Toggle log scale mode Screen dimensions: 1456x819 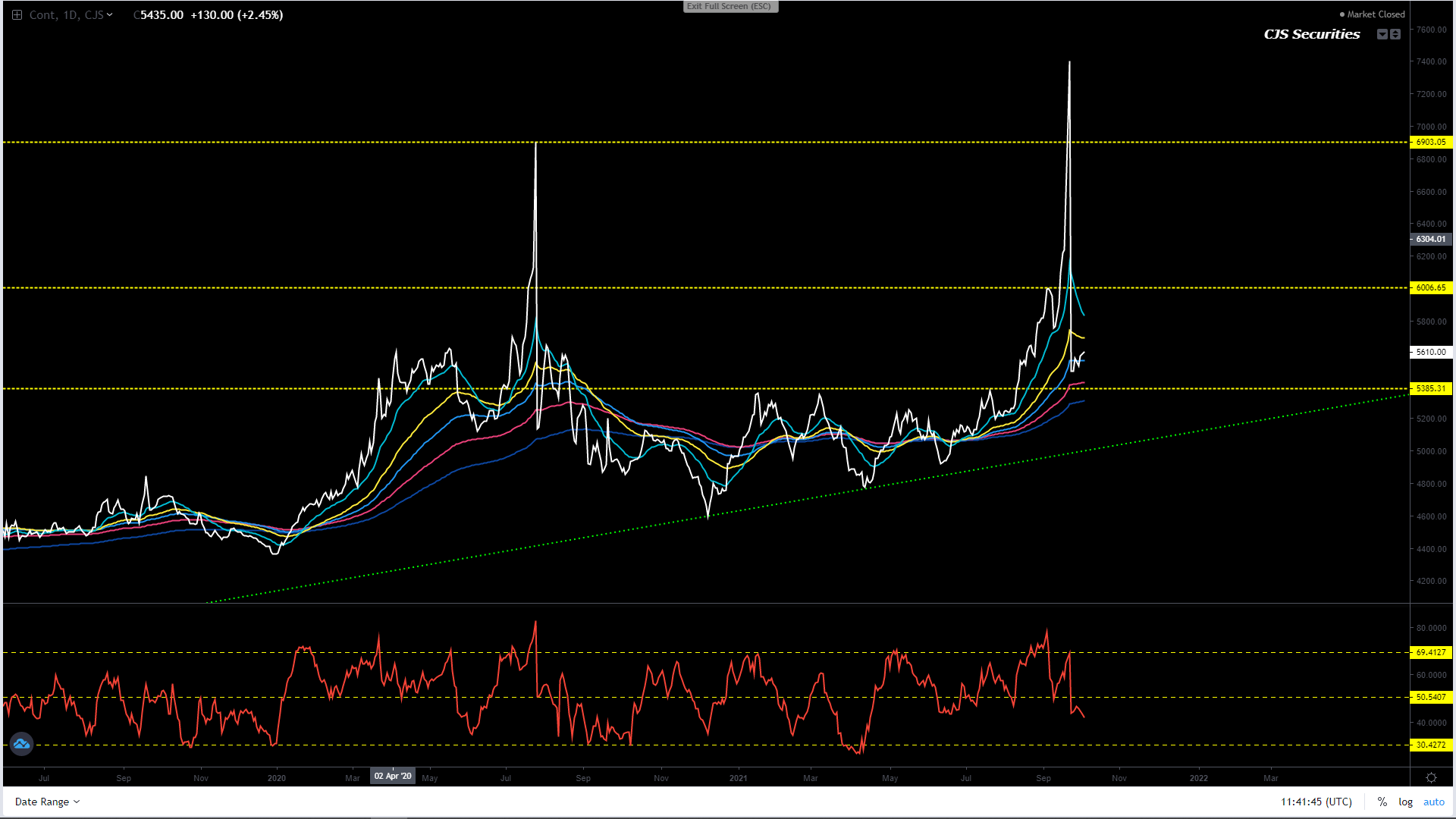pos(1405,802)
